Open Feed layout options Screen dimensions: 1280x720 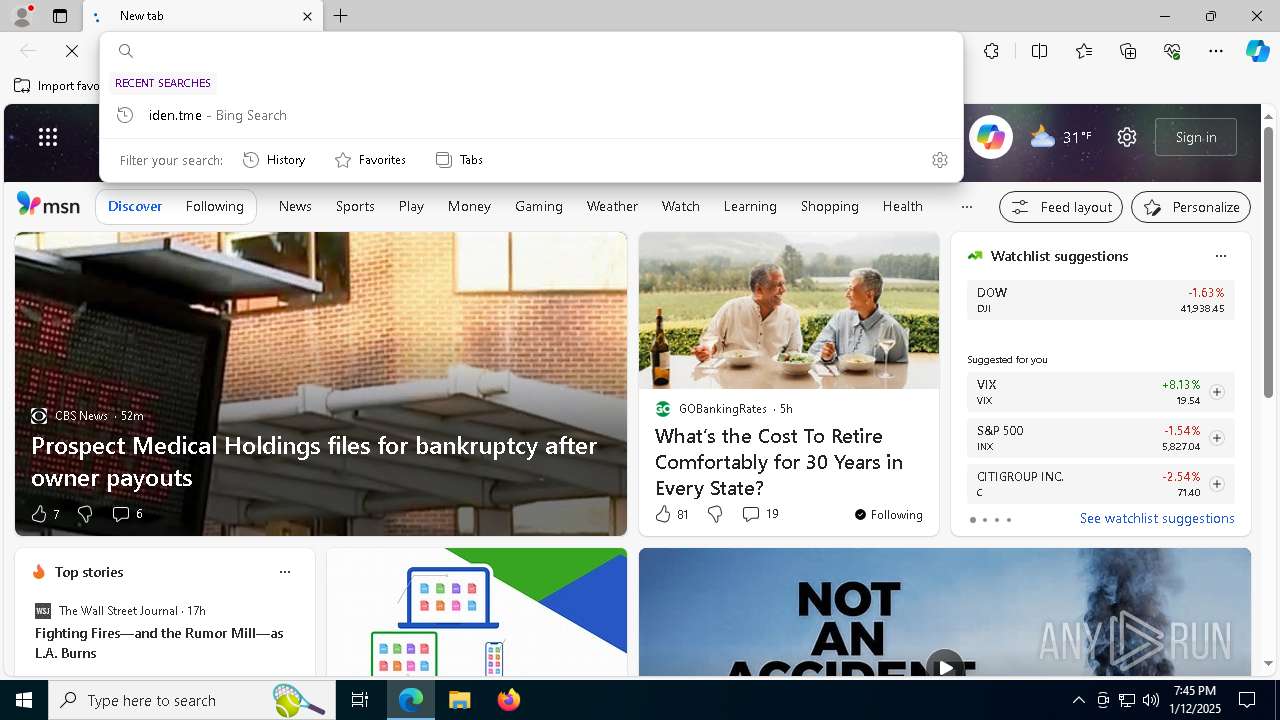coord(1061,207)
